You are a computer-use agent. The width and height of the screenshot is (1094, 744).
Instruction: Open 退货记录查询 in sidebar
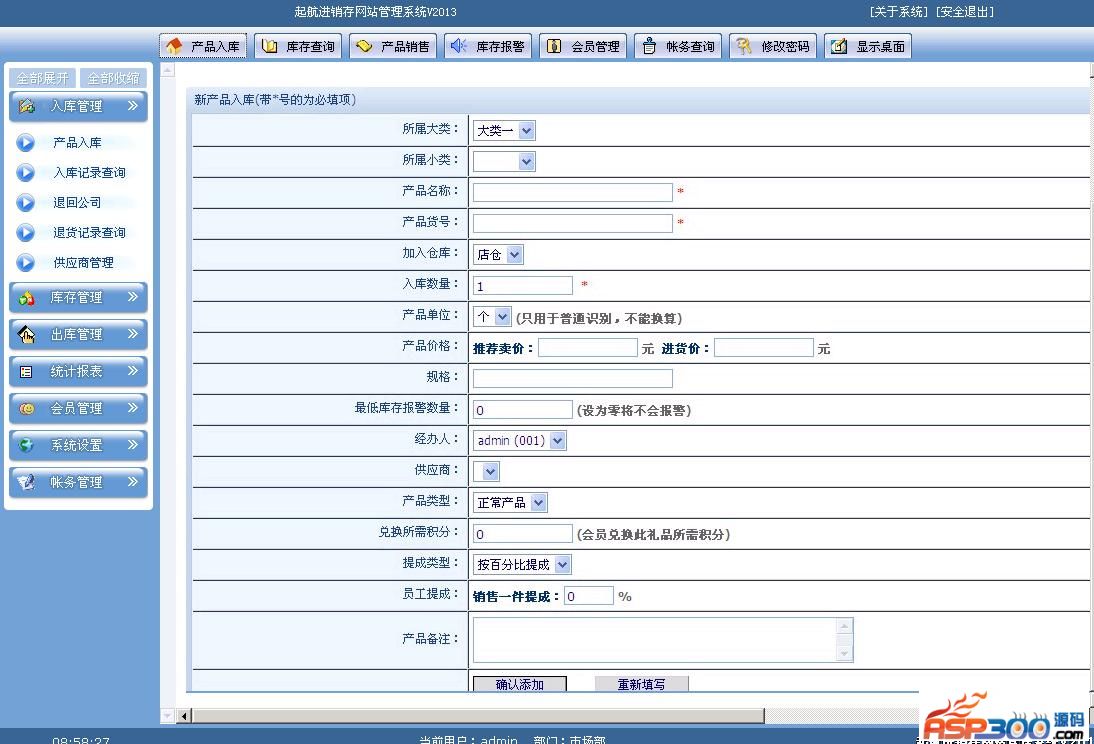pos(89,232)
